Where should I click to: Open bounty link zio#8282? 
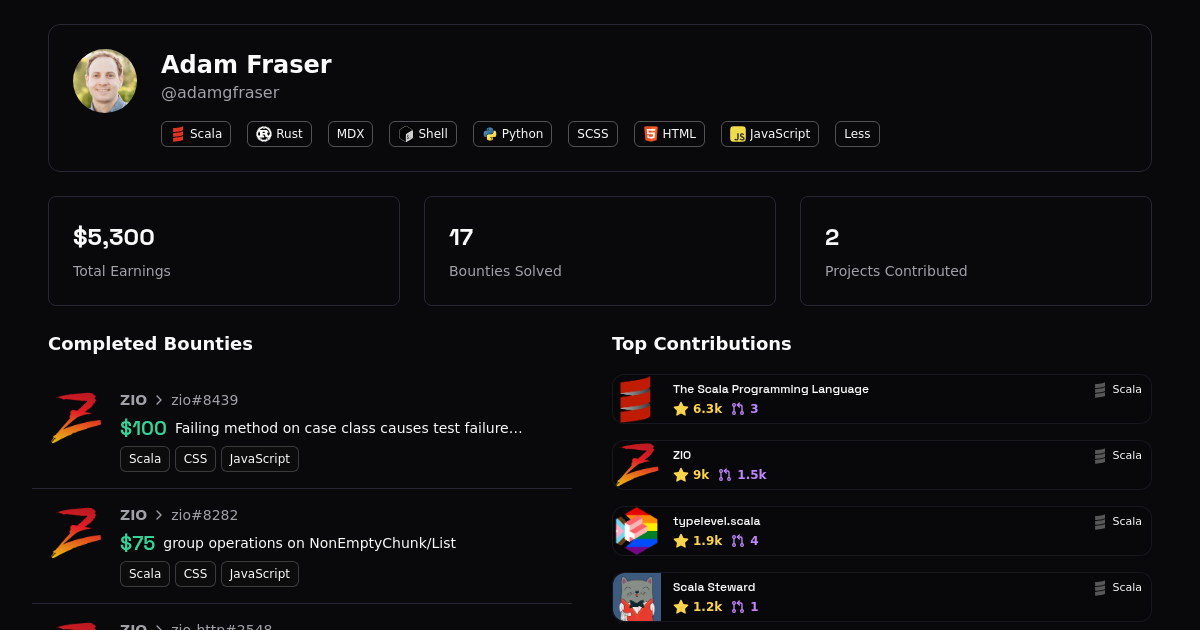204,515
